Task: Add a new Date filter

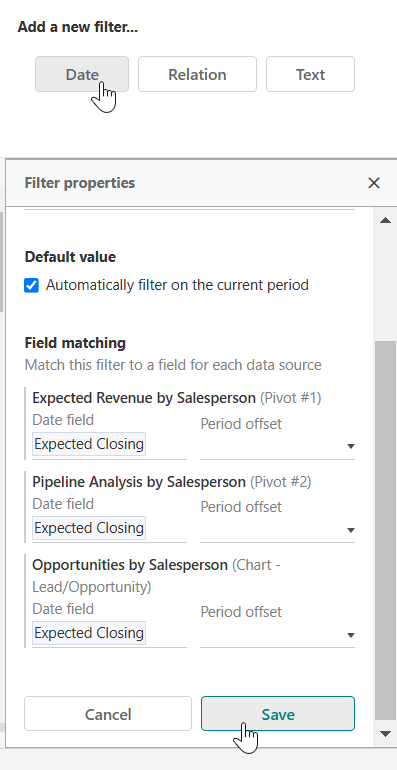Action: [82, 74]
